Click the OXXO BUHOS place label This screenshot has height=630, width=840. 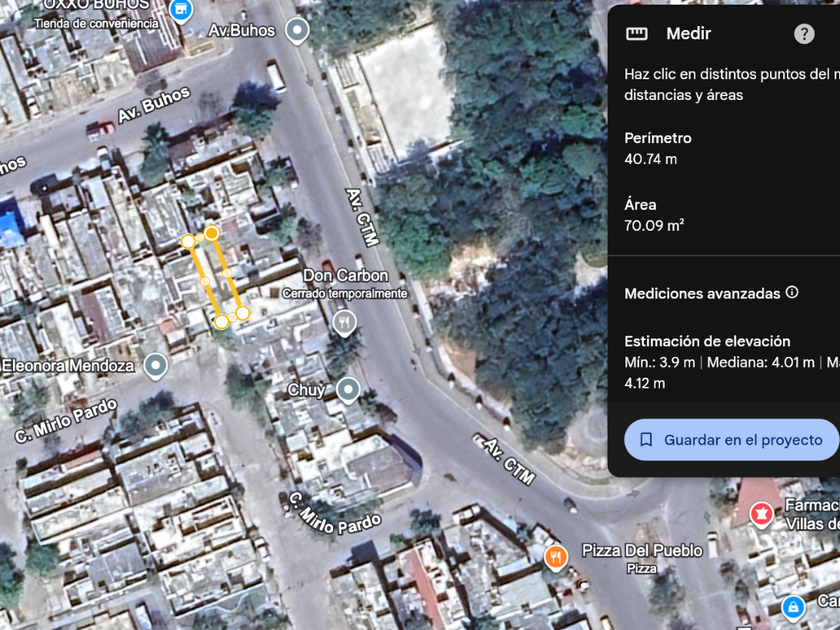pyautogui.click(x=96, y=5)
